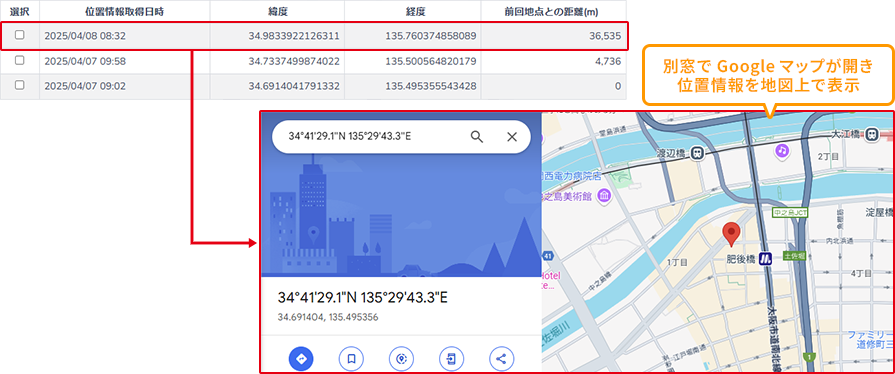Click the 位置情報取得日時 column header
Viewport: 895px width, 374px height.
[x=124, y=11]
